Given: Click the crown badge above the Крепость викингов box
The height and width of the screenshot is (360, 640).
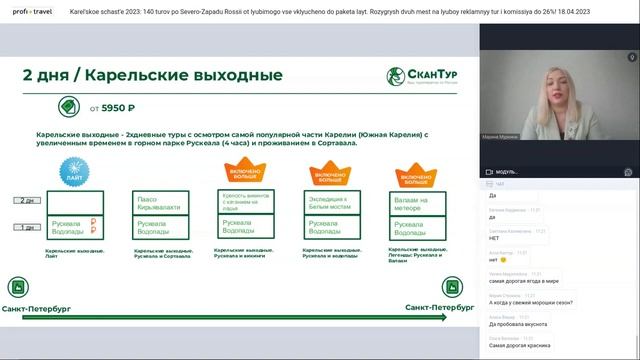Looking at the screenshot, I should pyautogui.click(x=245, y=170).
